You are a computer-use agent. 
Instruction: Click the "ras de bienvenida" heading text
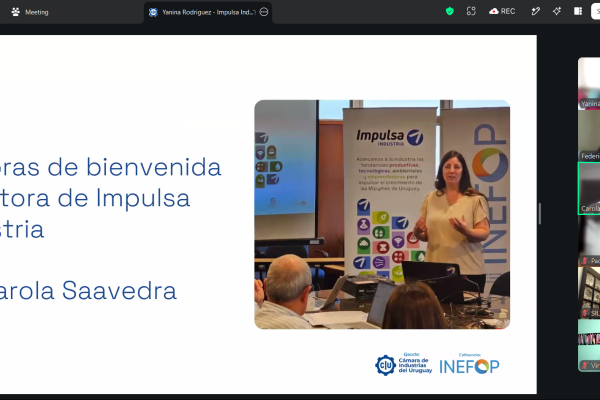[x=111, y=167]
